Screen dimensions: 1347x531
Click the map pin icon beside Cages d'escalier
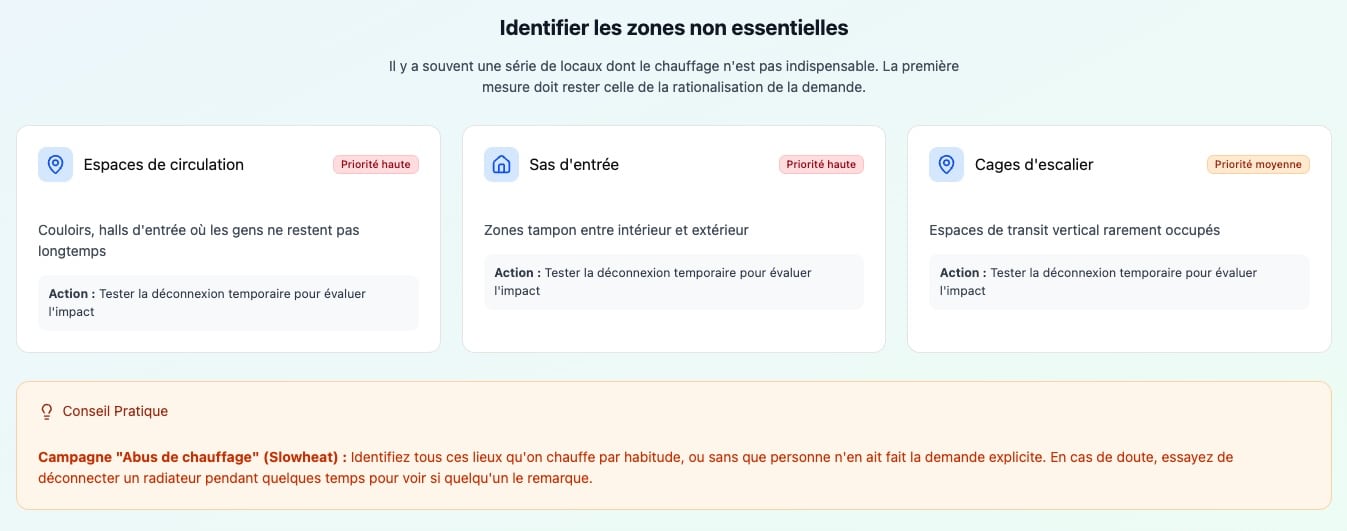[946, 165]
